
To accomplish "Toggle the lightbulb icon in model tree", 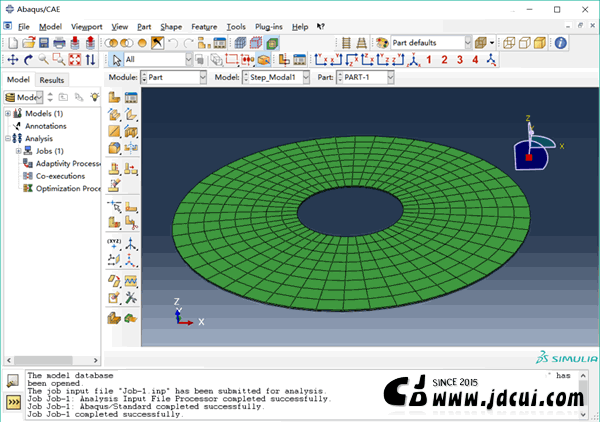I will (x=95, y=97).
